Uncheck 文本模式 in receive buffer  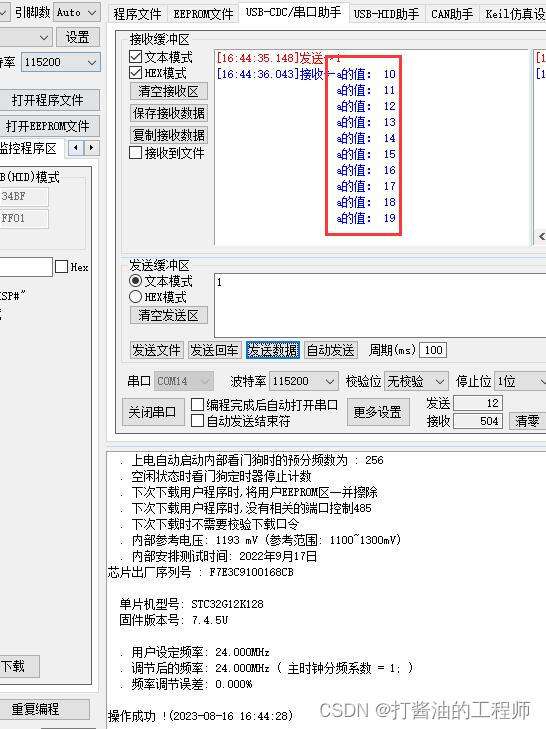tap(135, 57)
